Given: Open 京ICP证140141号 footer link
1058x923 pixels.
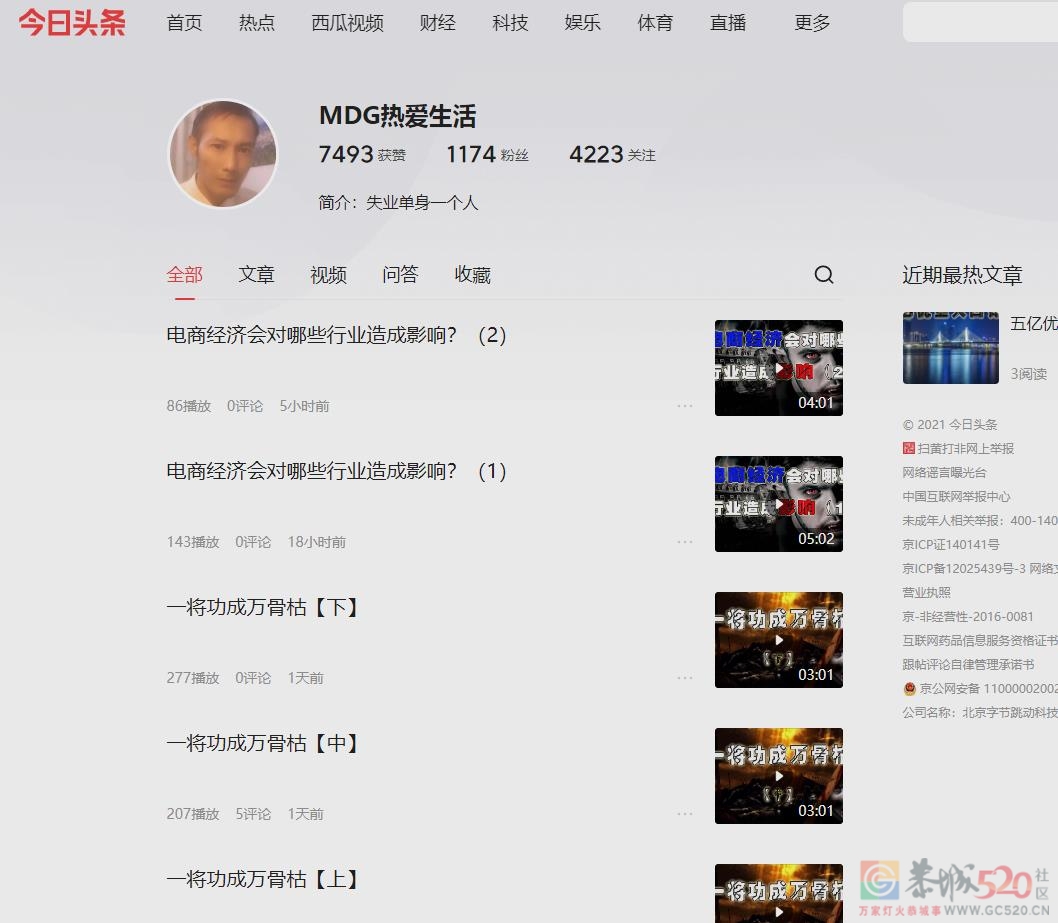Looking at the screenshot, I should point(951,544).
